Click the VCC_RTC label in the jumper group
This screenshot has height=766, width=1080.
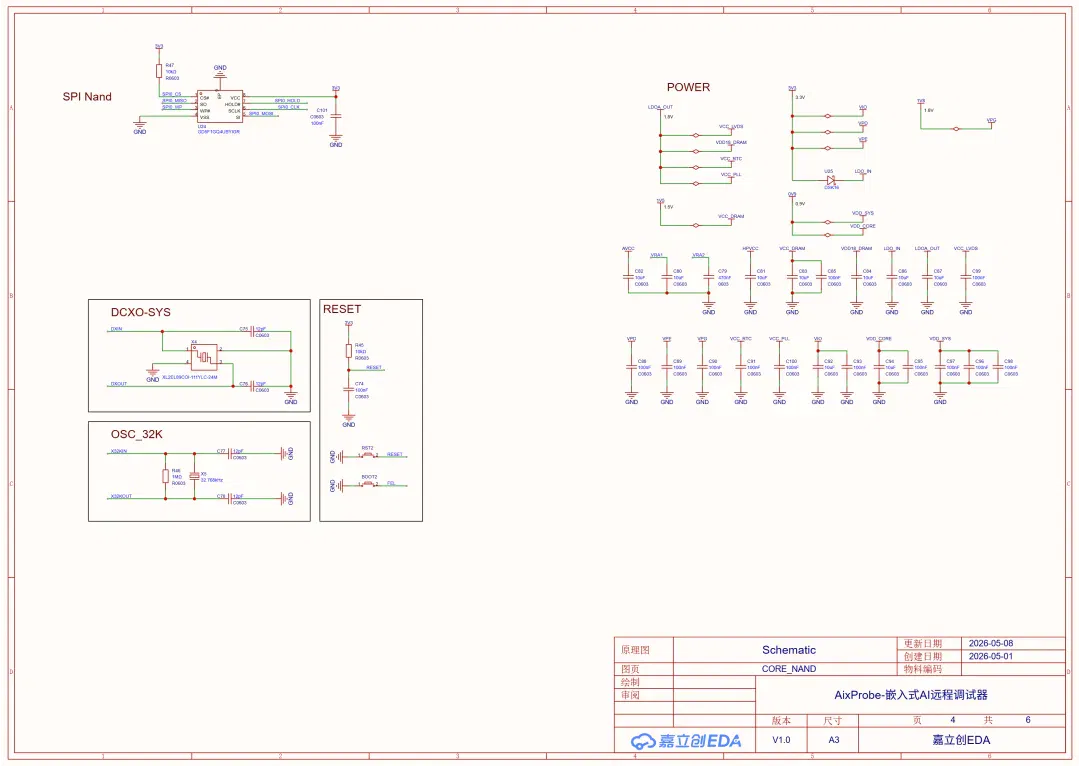coord(731,158)
